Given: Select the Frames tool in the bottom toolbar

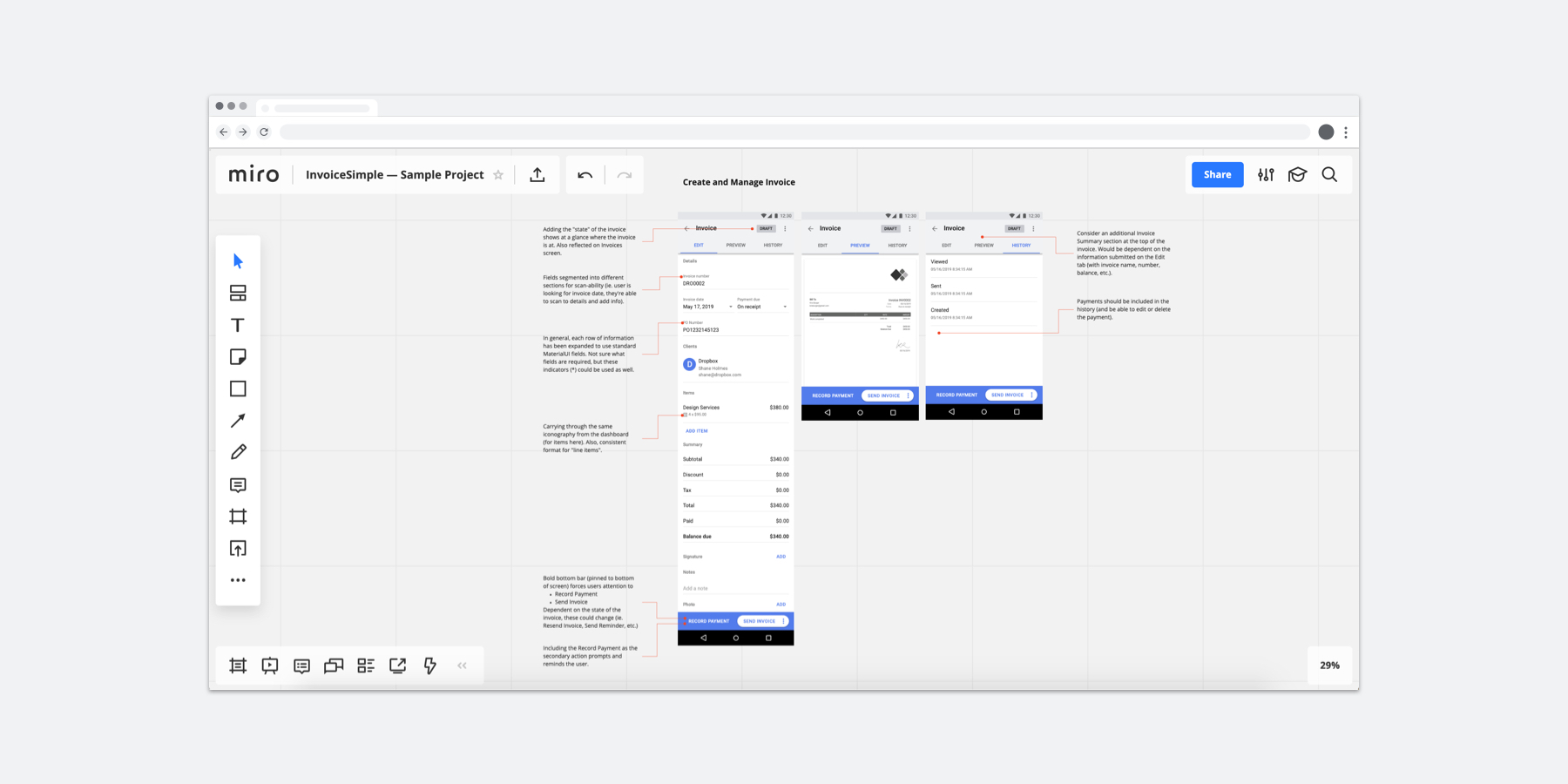Looking at the screenshot, I should pos(238,665).
